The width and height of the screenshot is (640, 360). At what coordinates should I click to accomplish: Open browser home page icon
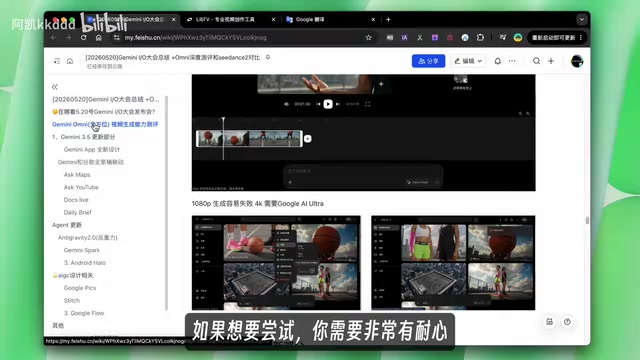click(99, 38)
